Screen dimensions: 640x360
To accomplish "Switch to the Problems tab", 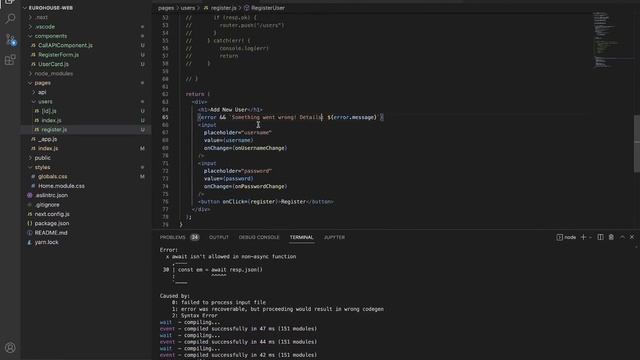I will coord(173,237).
